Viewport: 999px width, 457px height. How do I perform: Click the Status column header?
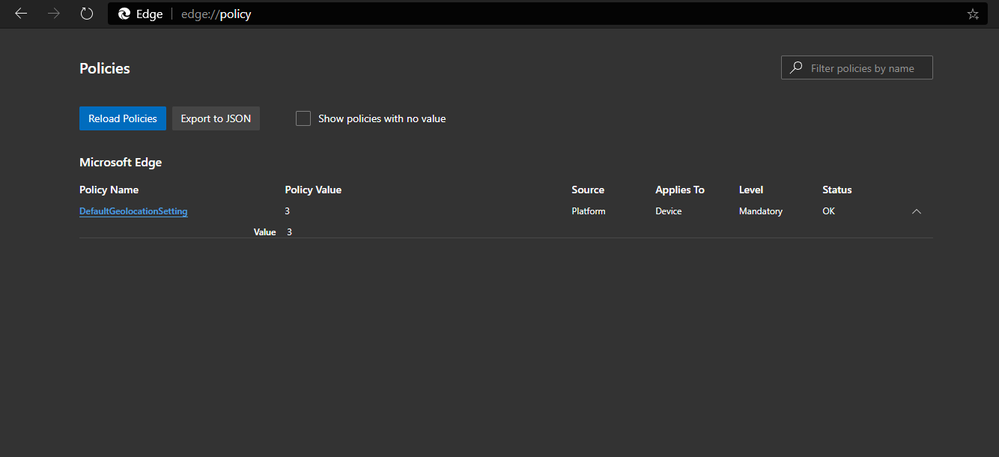837,190
